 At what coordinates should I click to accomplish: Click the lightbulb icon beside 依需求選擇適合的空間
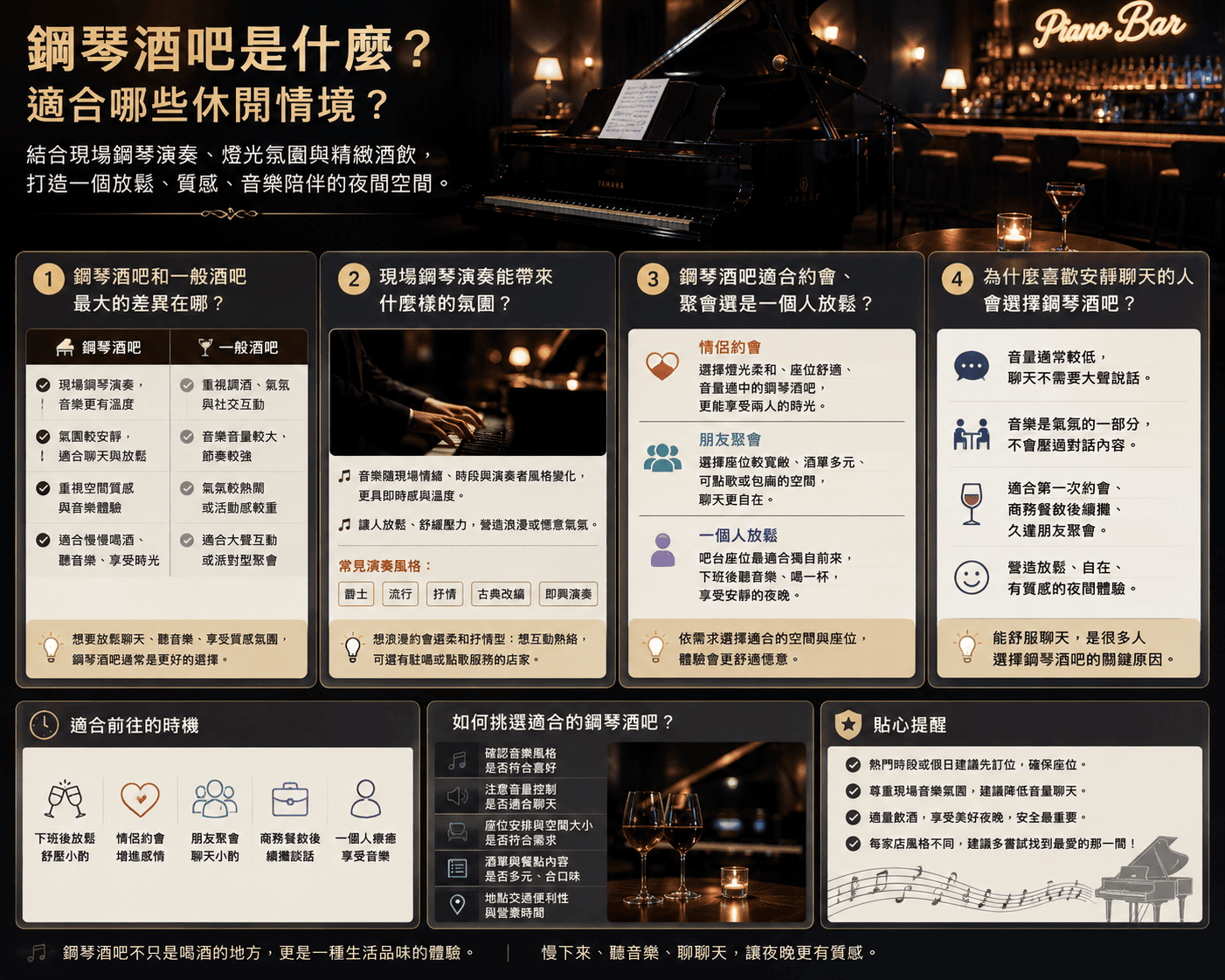654,648
